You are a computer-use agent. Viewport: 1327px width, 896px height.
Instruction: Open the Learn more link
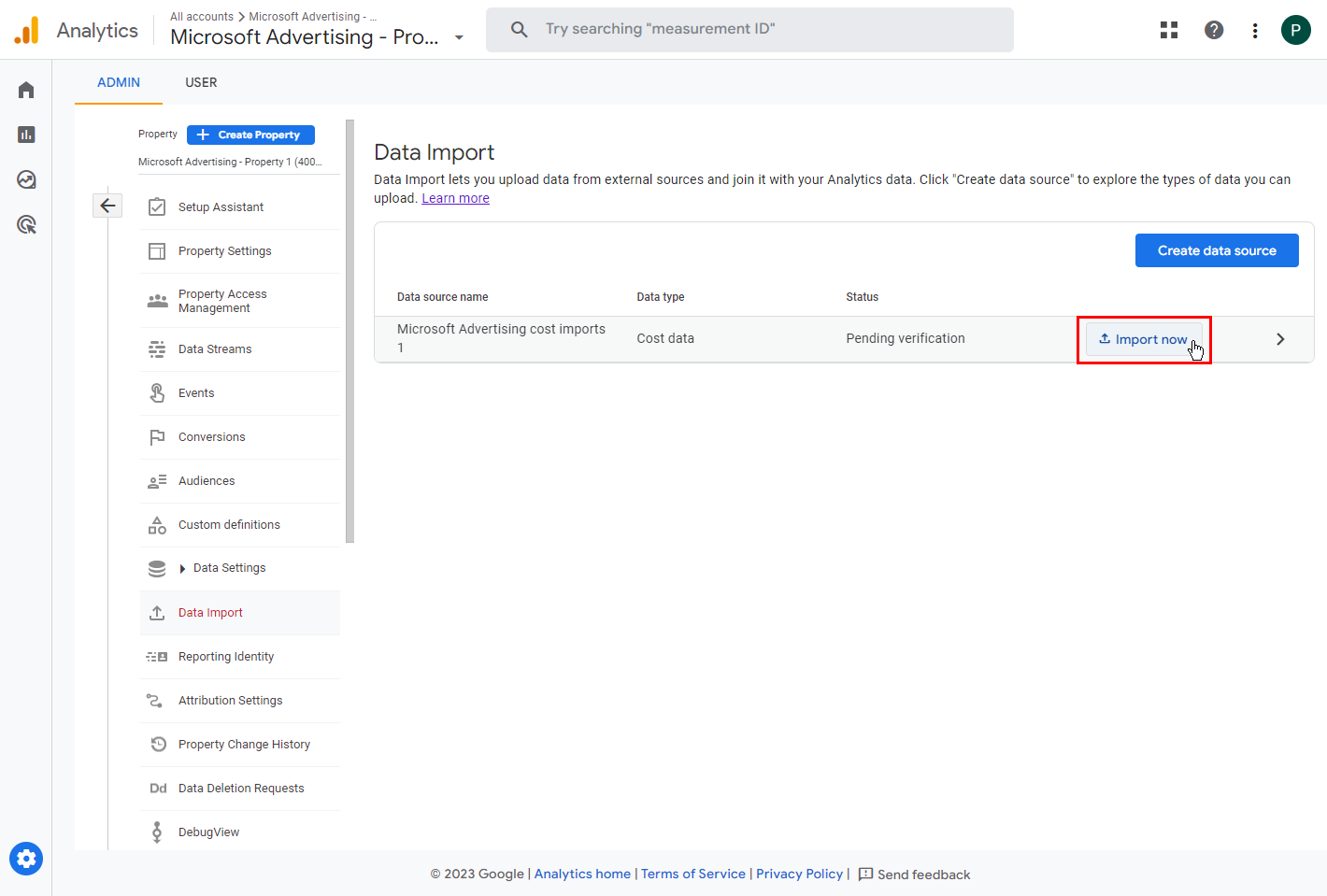pos(455,198)
